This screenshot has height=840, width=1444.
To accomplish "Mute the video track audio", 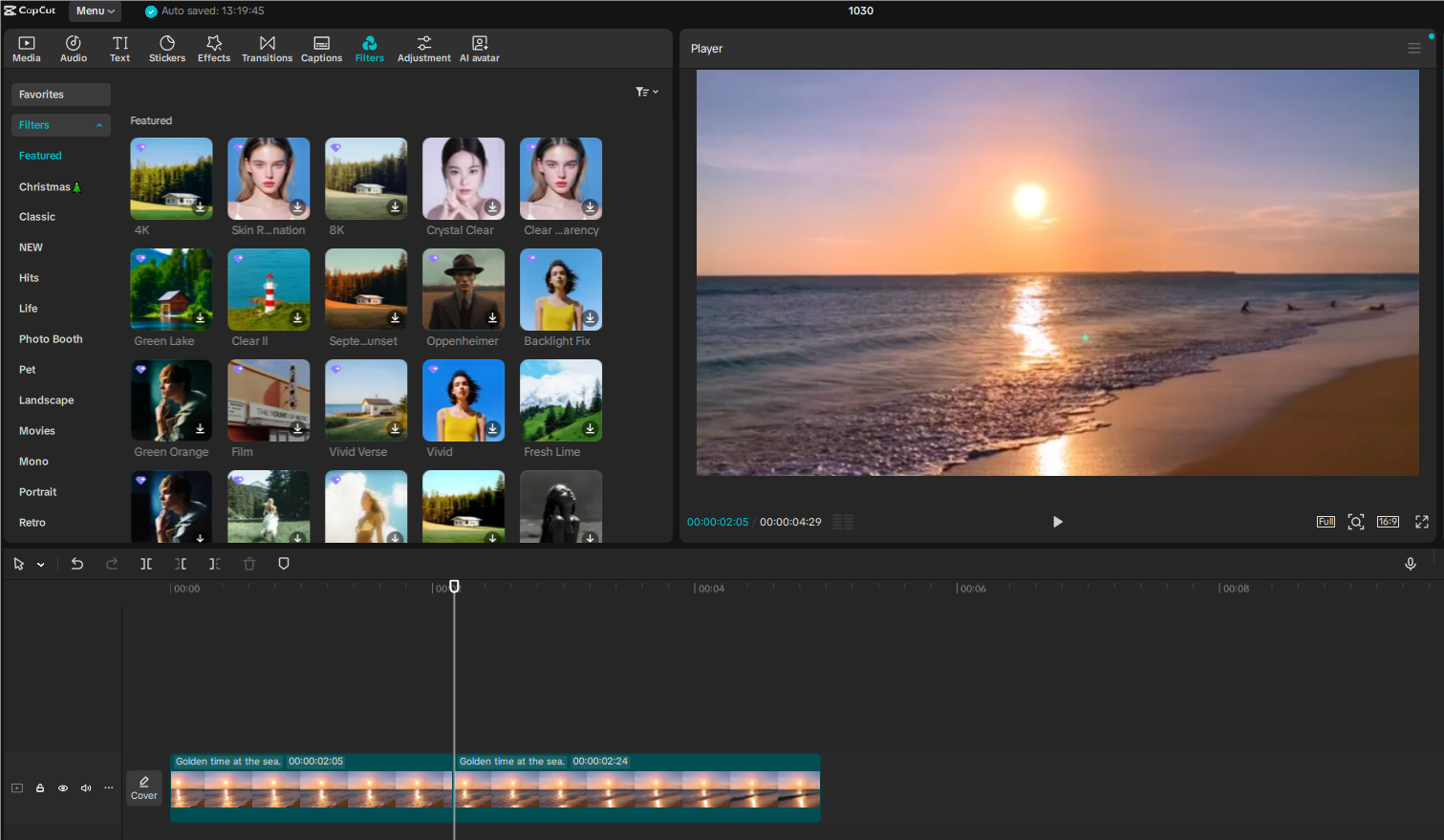I will click(x=85, y=787).
